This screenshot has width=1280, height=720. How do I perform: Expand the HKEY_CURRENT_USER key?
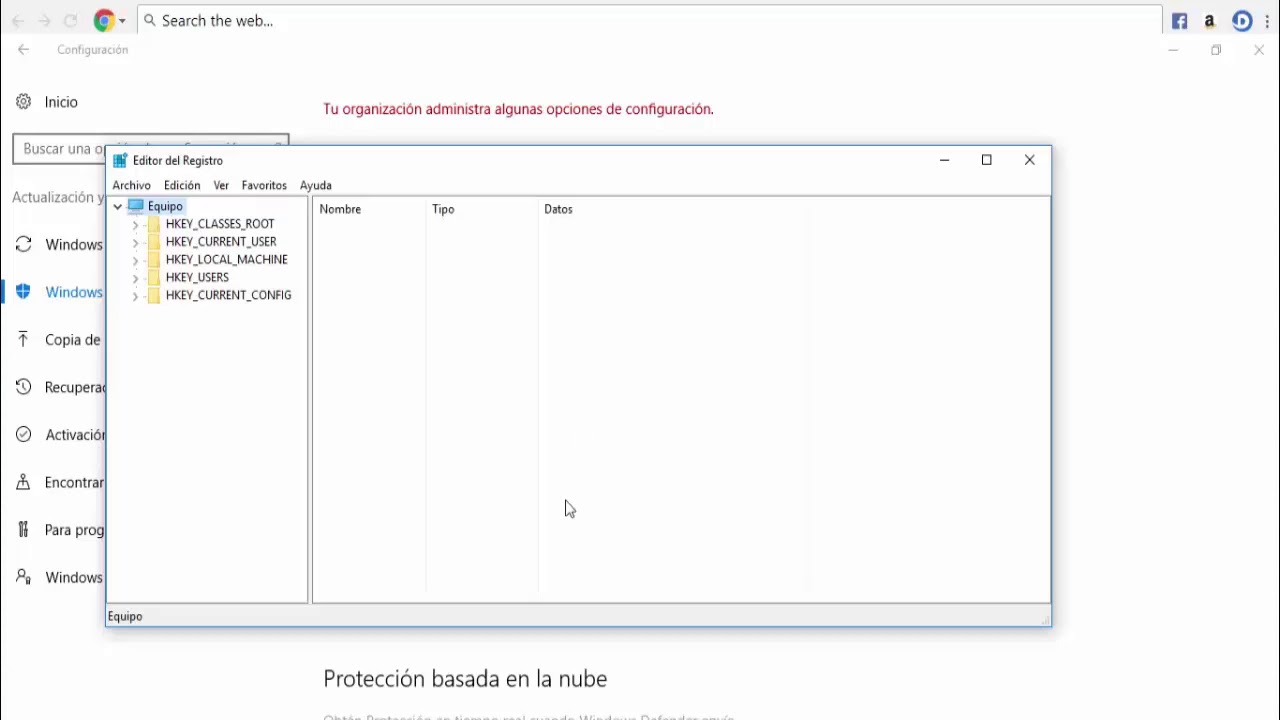coord(135,242)
